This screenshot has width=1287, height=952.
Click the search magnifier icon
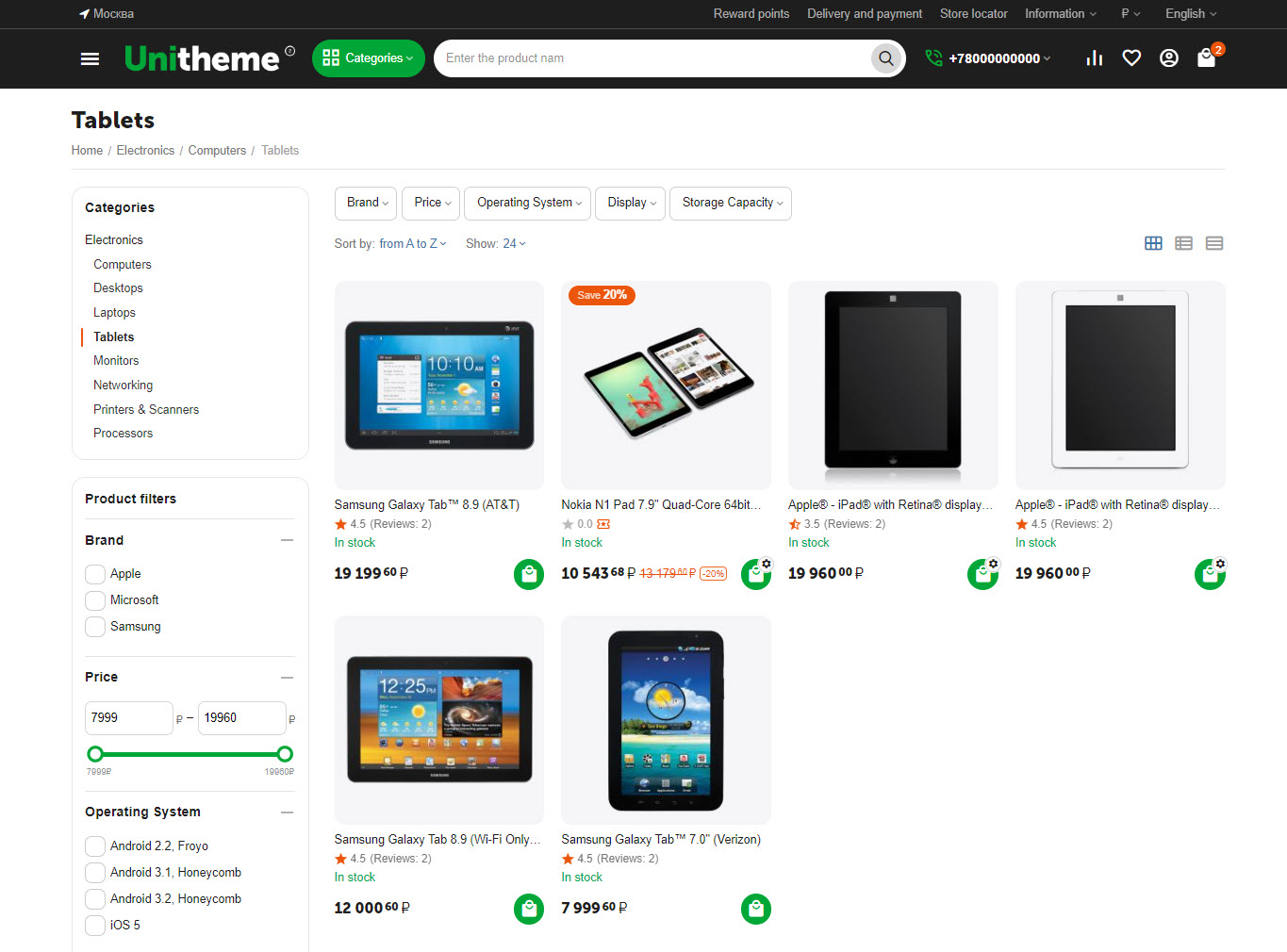[x=886, y=58]
